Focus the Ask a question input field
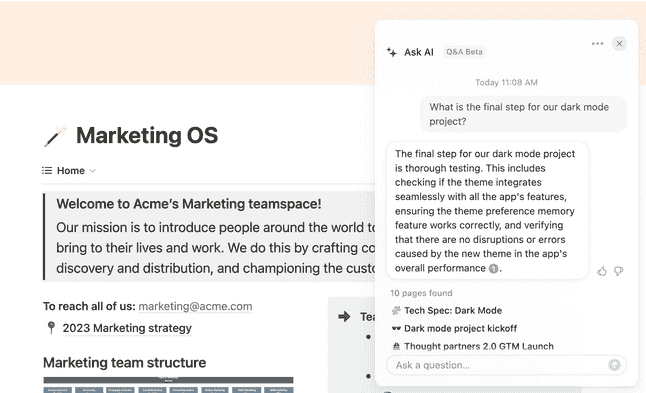 [x=506, y=365]
